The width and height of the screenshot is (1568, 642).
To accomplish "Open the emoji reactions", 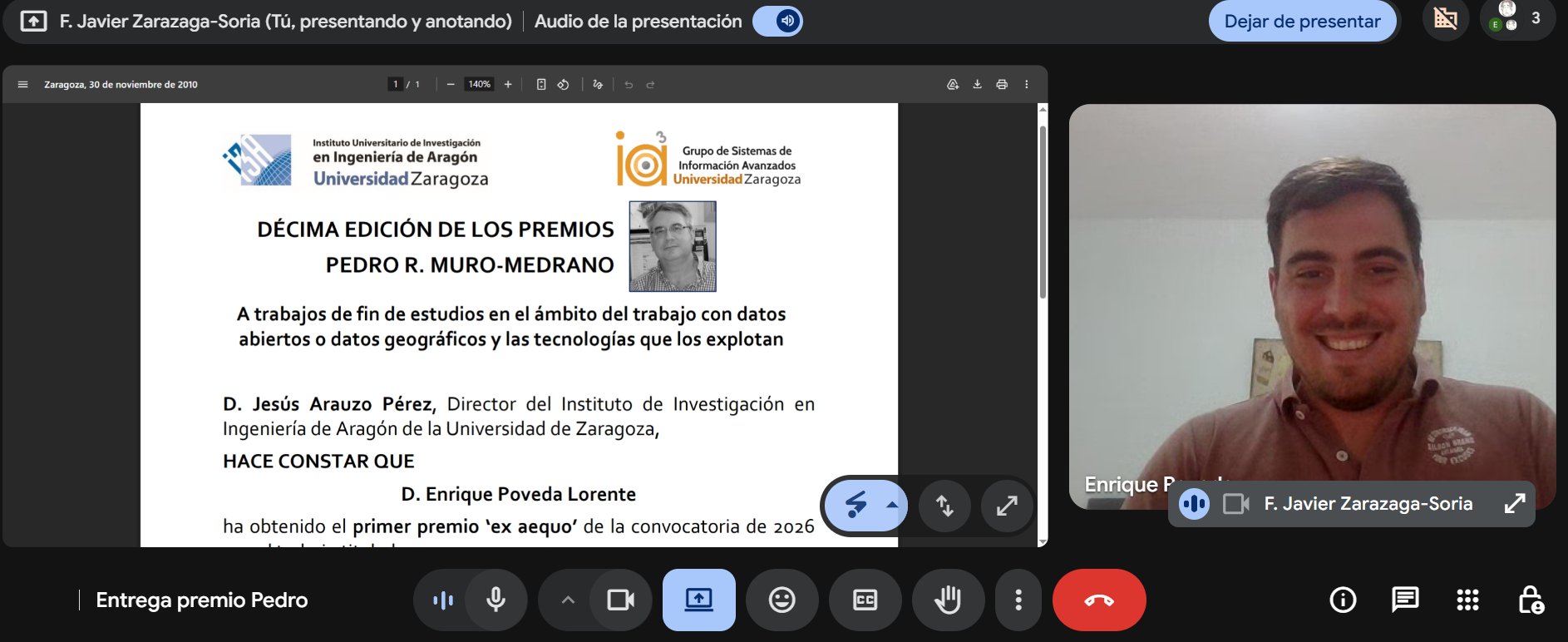I will (x=782, y=600).
